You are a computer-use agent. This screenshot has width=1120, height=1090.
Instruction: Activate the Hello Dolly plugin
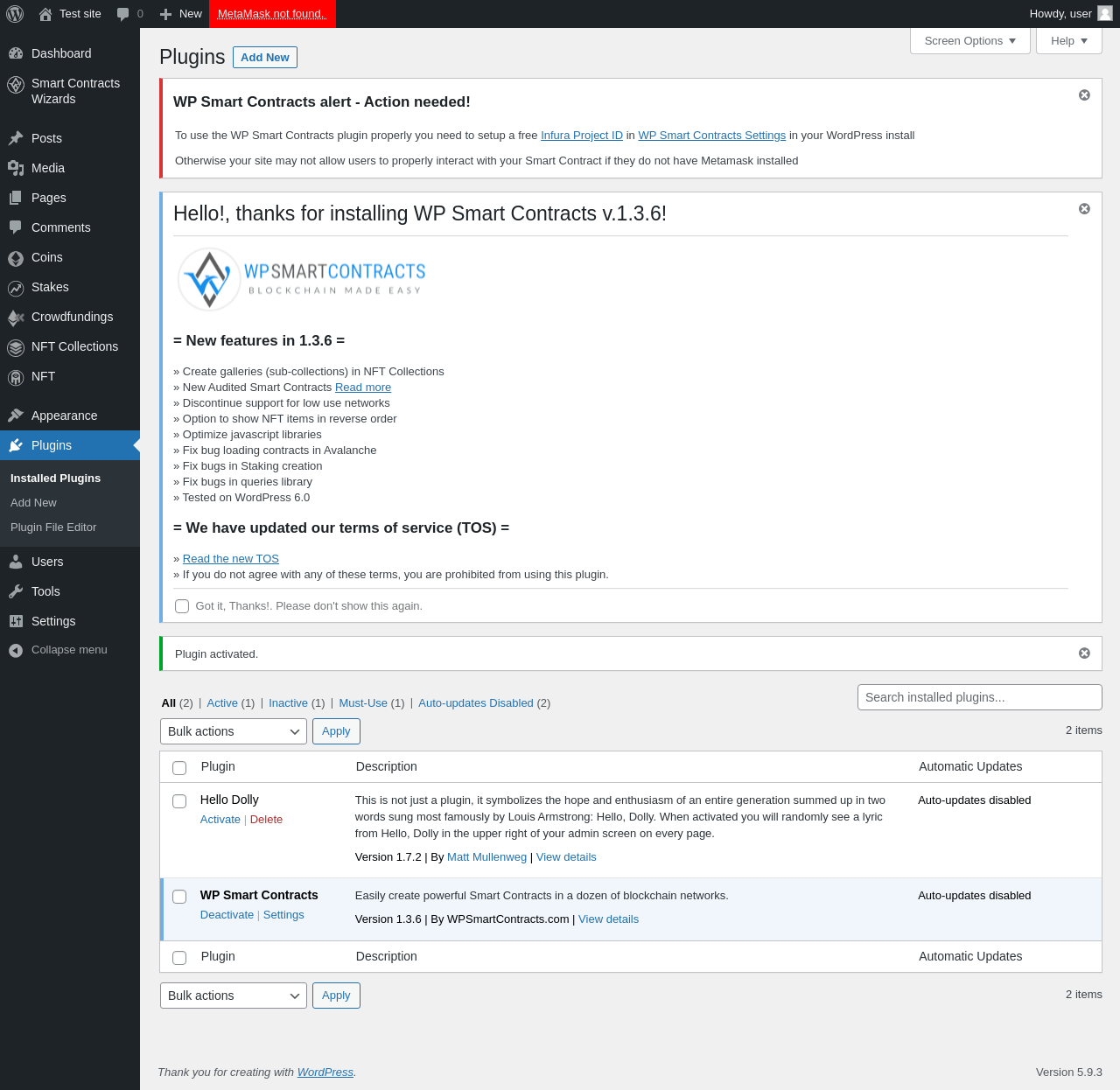tap(220, 820)
